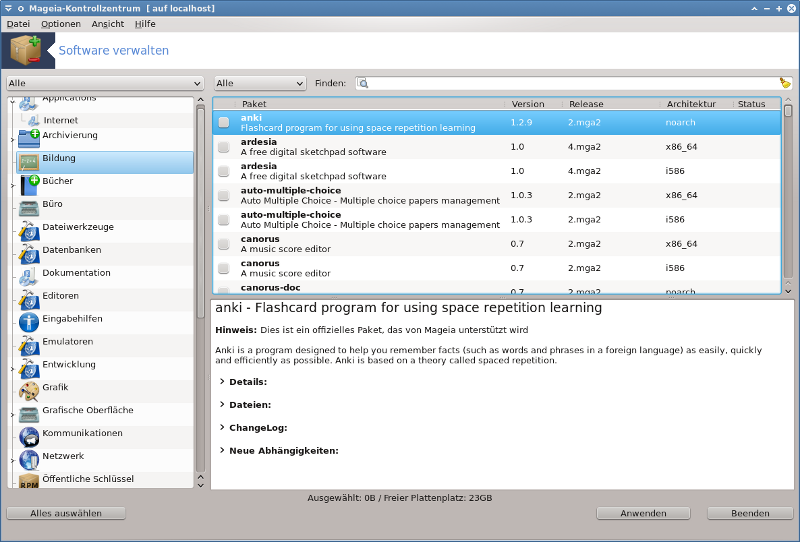Open the Hilfe menu
Viewport: 800px width, 542px height.
coord(145,24)
